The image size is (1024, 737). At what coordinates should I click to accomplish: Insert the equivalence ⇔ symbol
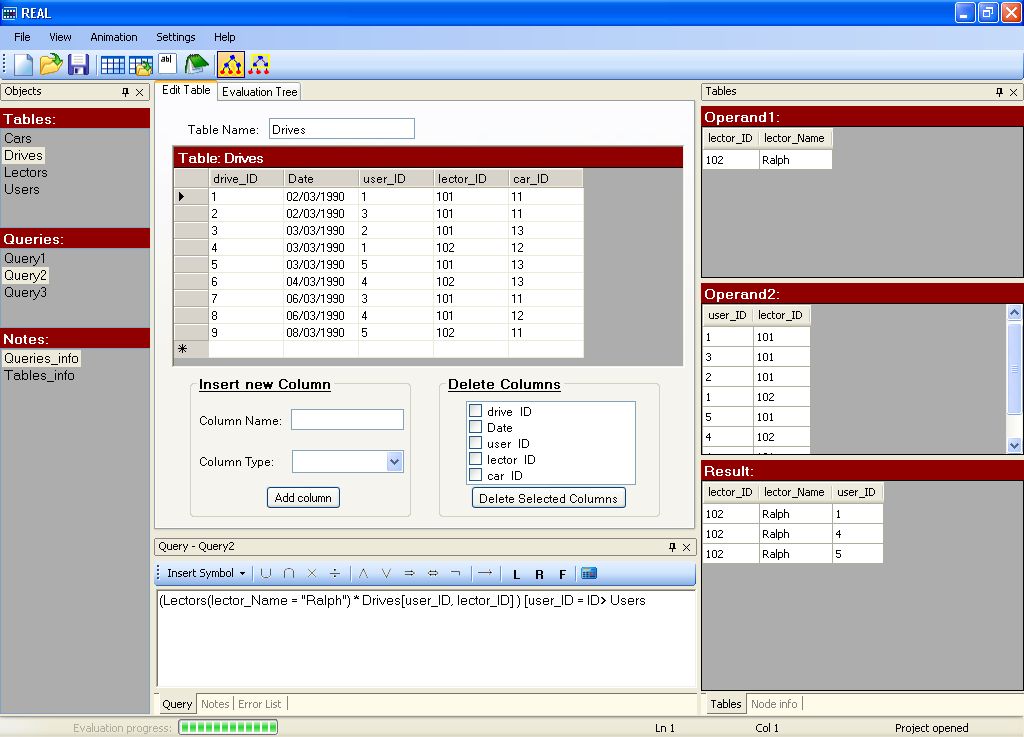[x=432, y=573]
